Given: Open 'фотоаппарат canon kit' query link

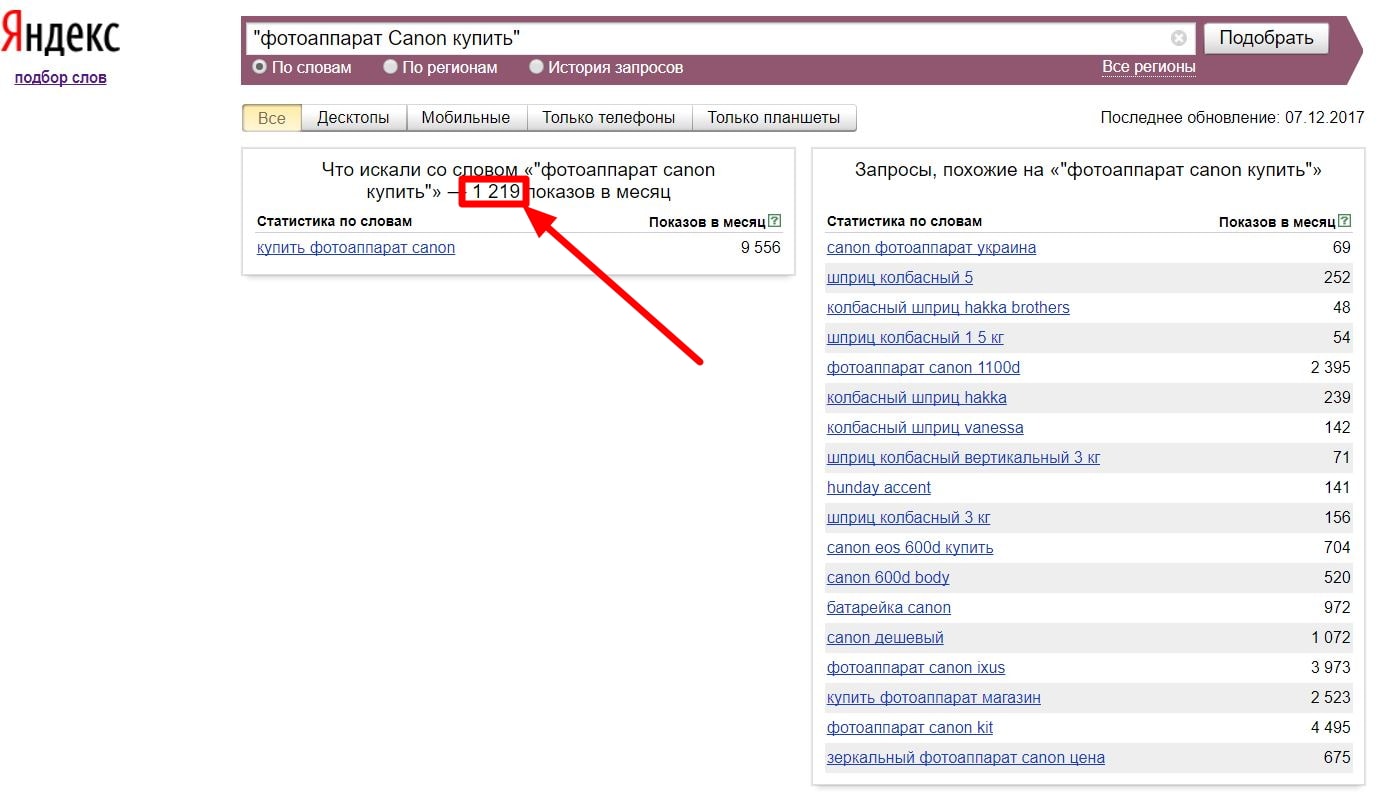Looking at the screenshot, I should point(910,727).
